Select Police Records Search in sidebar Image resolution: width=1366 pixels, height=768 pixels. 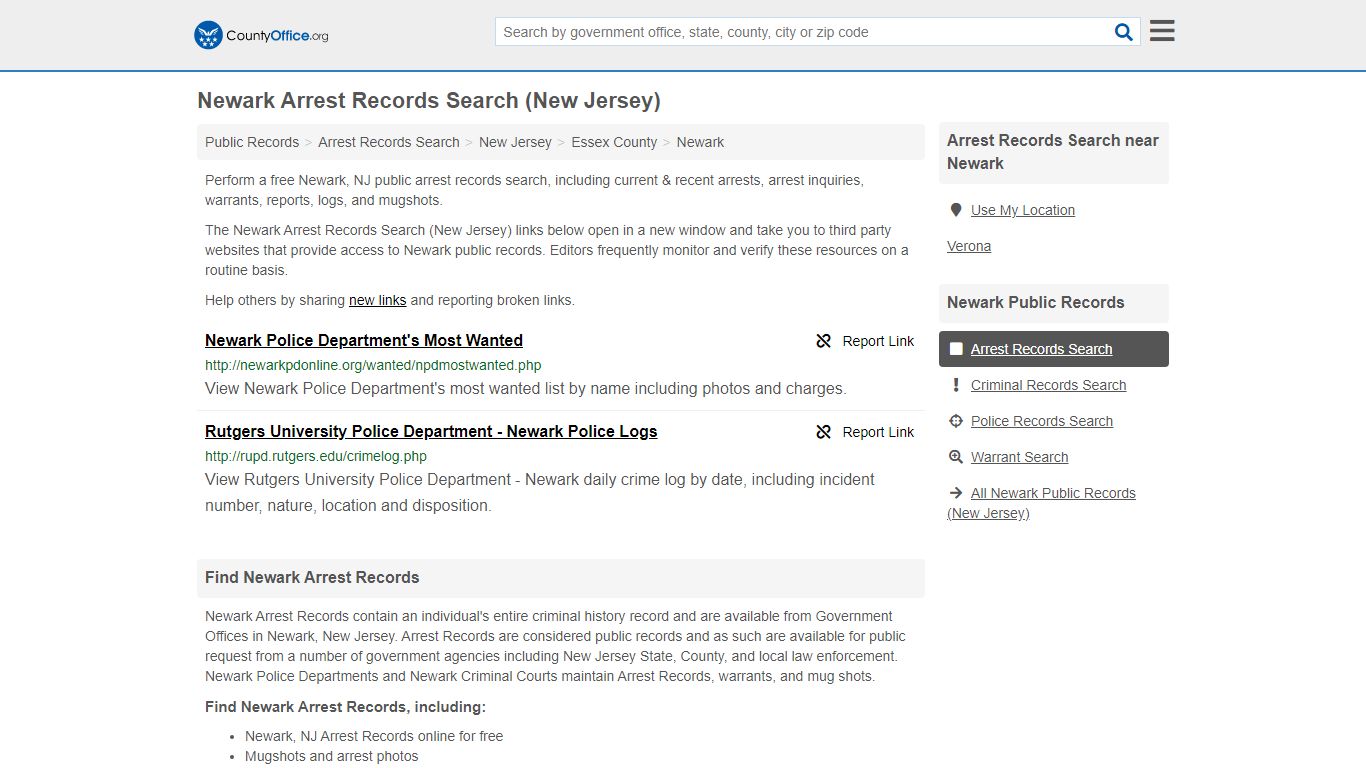click(x=1042, y=421)
